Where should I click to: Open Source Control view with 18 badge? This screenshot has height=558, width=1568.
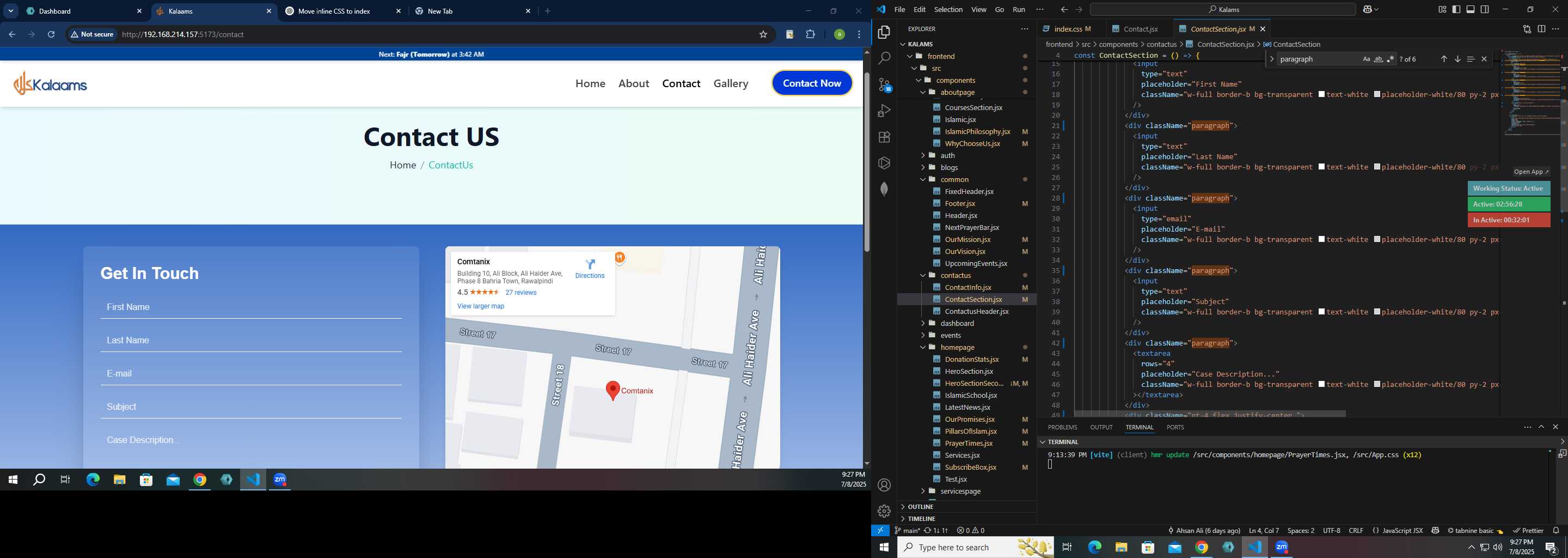click(x=884, y=84)
